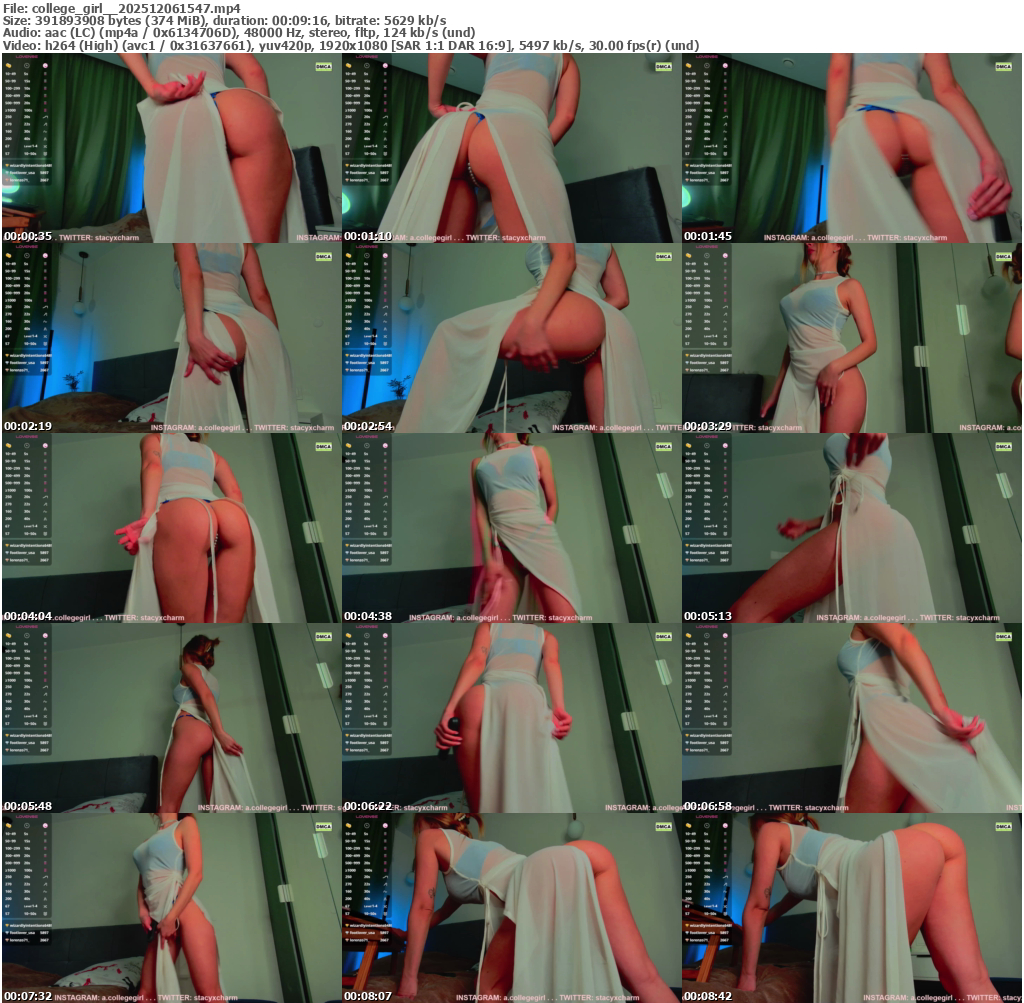The width and height of the screenshot is (1024, 1003).
Task: Click the clock icon in the 00:03:29 frame overlay
Action: tap(706, 255)
